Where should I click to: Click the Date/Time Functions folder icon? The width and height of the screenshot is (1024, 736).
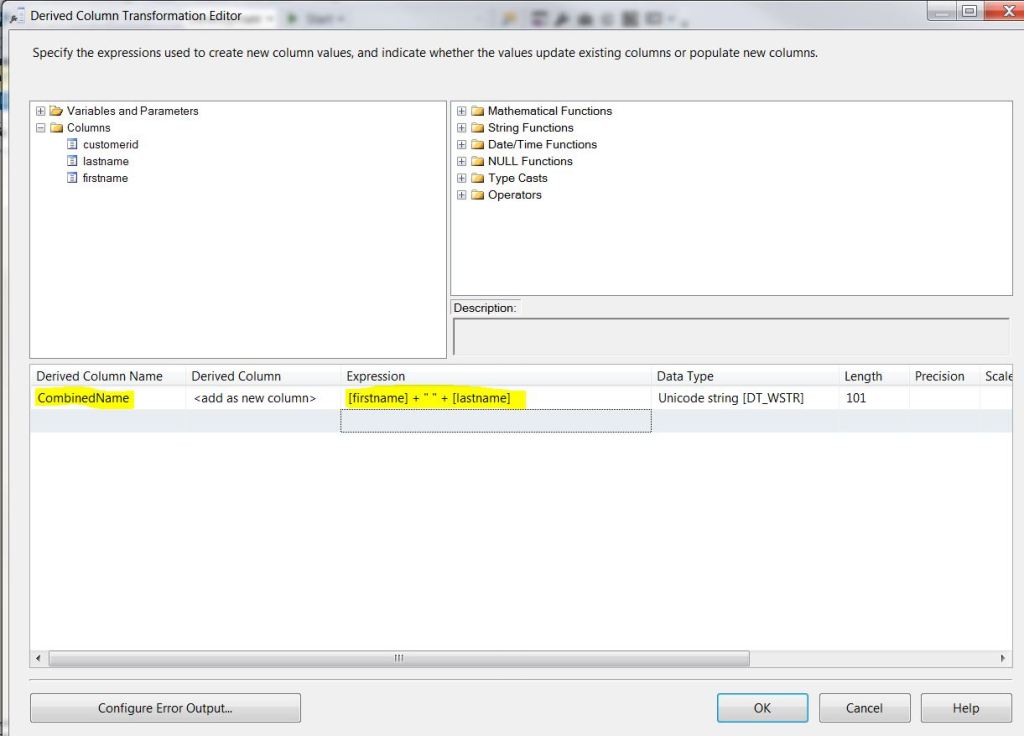[477, 144]
